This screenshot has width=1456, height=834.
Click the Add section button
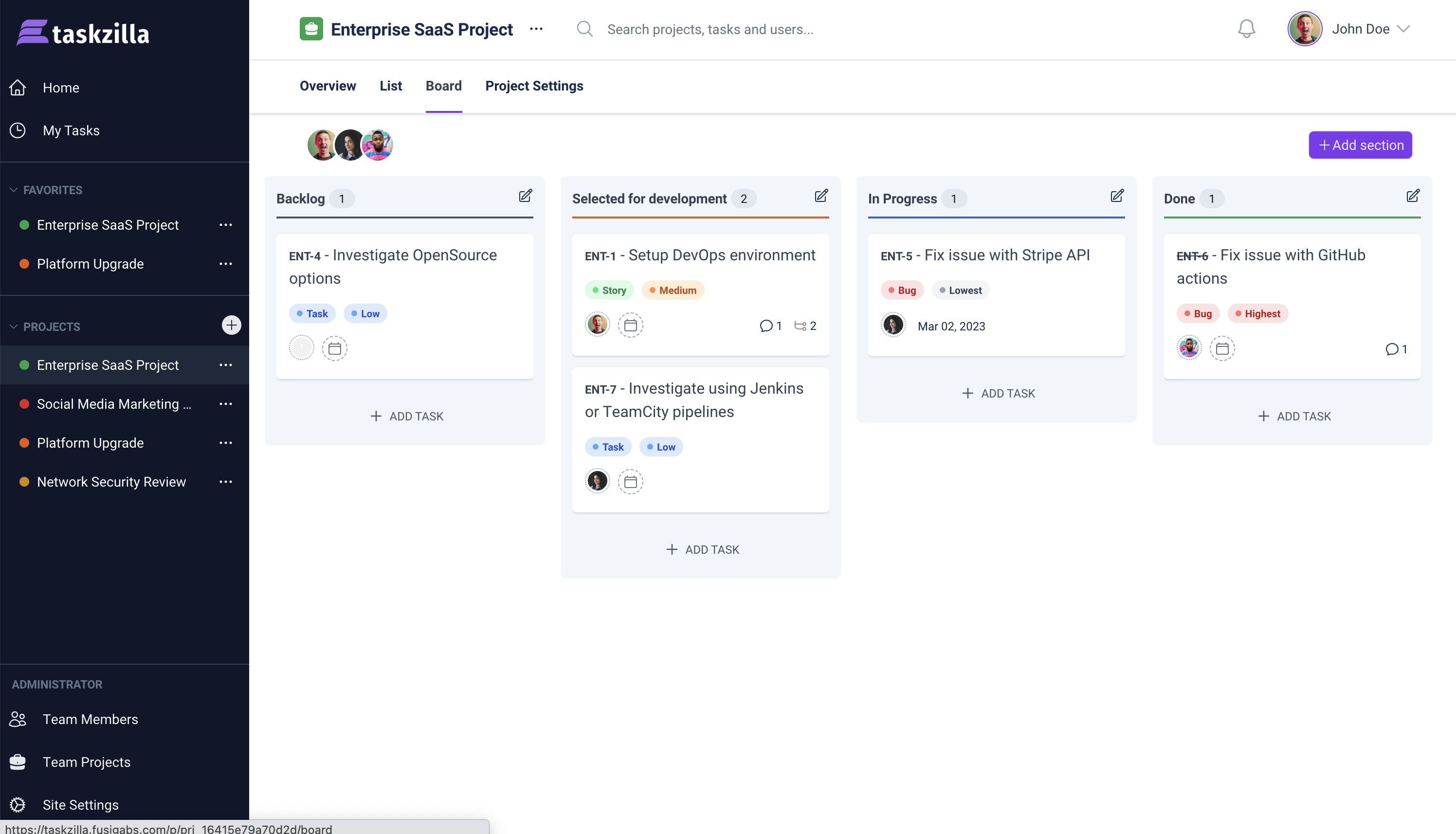point(1360,145)
